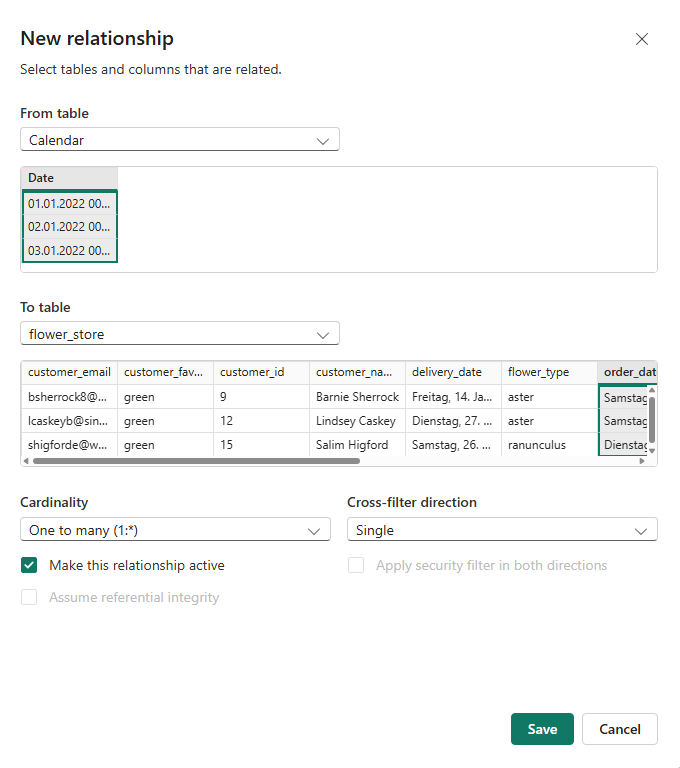This screenshot has width=680, height=768.
Task: Close the New relationship dialog
Action: pos(642,39)
